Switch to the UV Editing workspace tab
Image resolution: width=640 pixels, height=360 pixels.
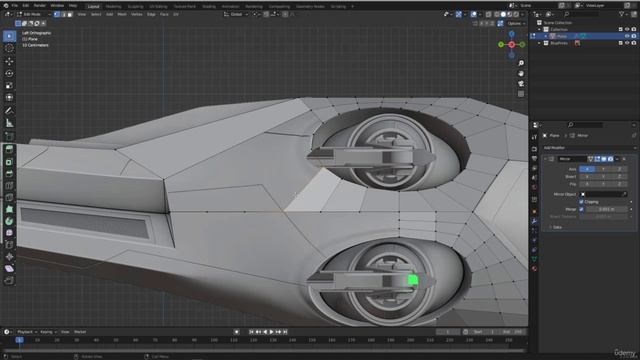[x=158, y=7]
